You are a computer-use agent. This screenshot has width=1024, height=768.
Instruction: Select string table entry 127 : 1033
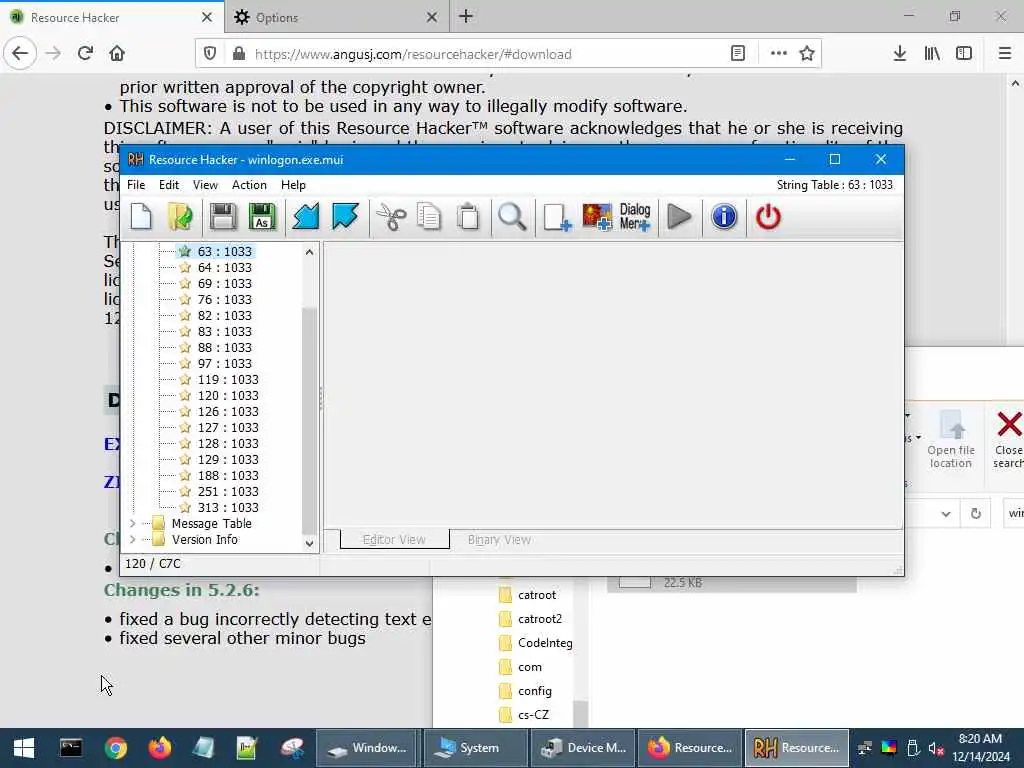(228, 428)
